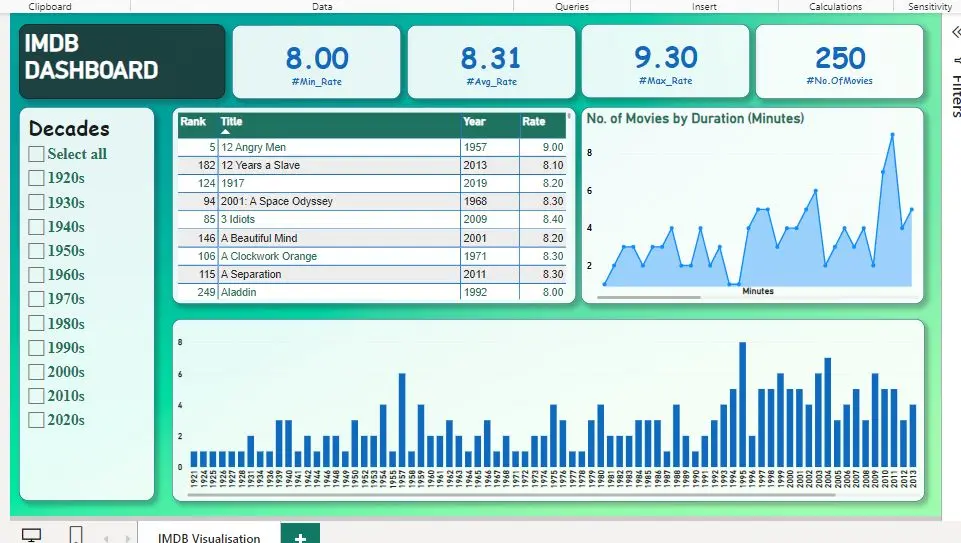Select the 12 Angry Men row

pos(372,147)
